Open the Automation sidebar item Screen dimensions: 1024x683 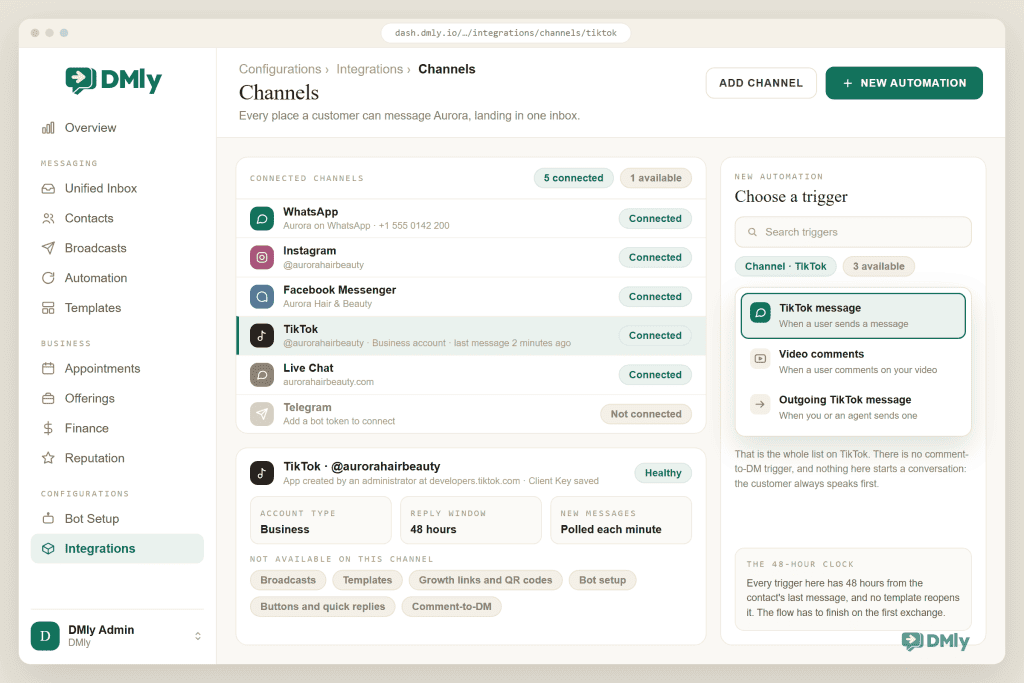pyautogui.click(x=118, y=278)
